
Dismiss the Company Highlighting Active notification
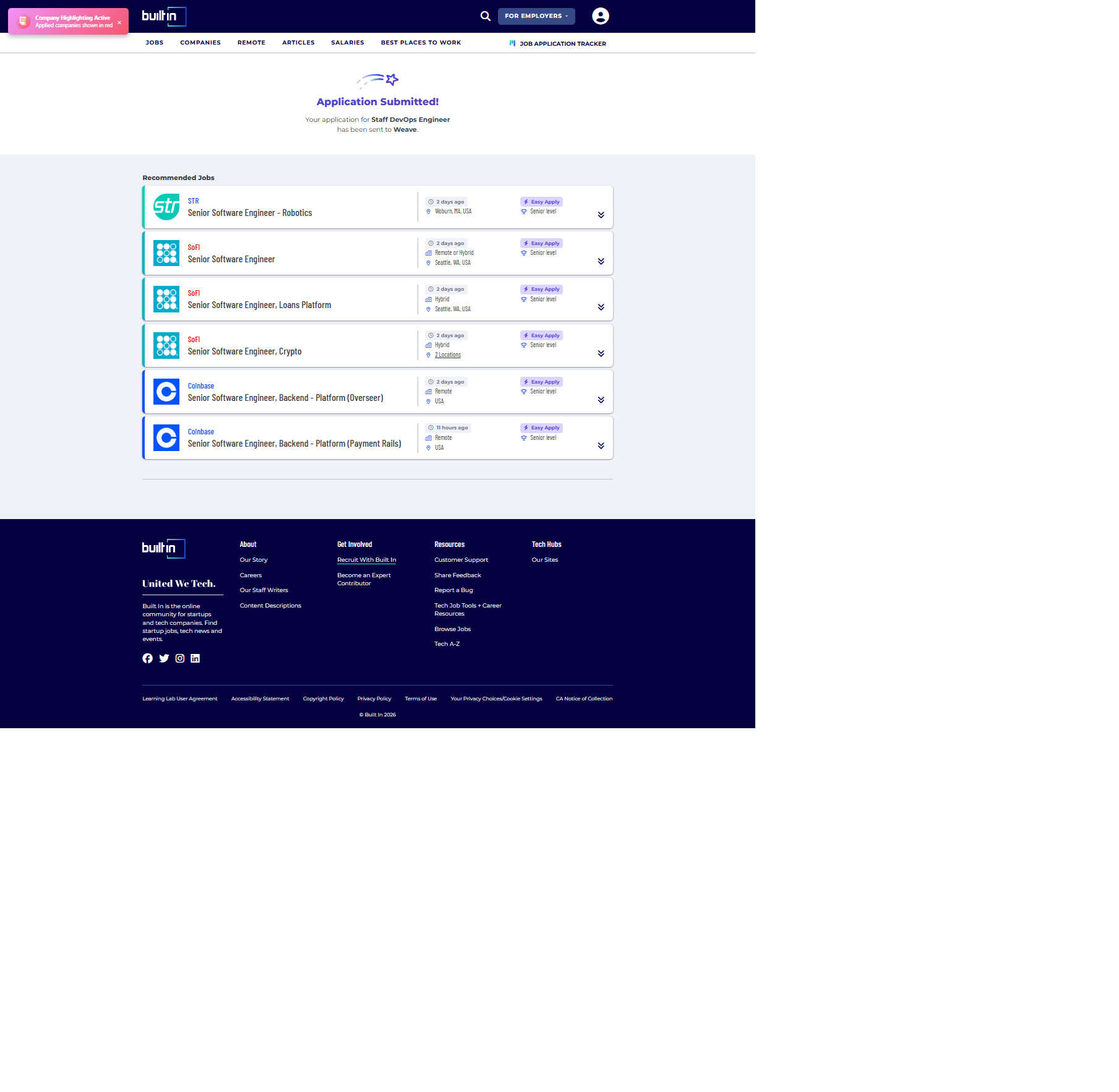coord(119,22)
